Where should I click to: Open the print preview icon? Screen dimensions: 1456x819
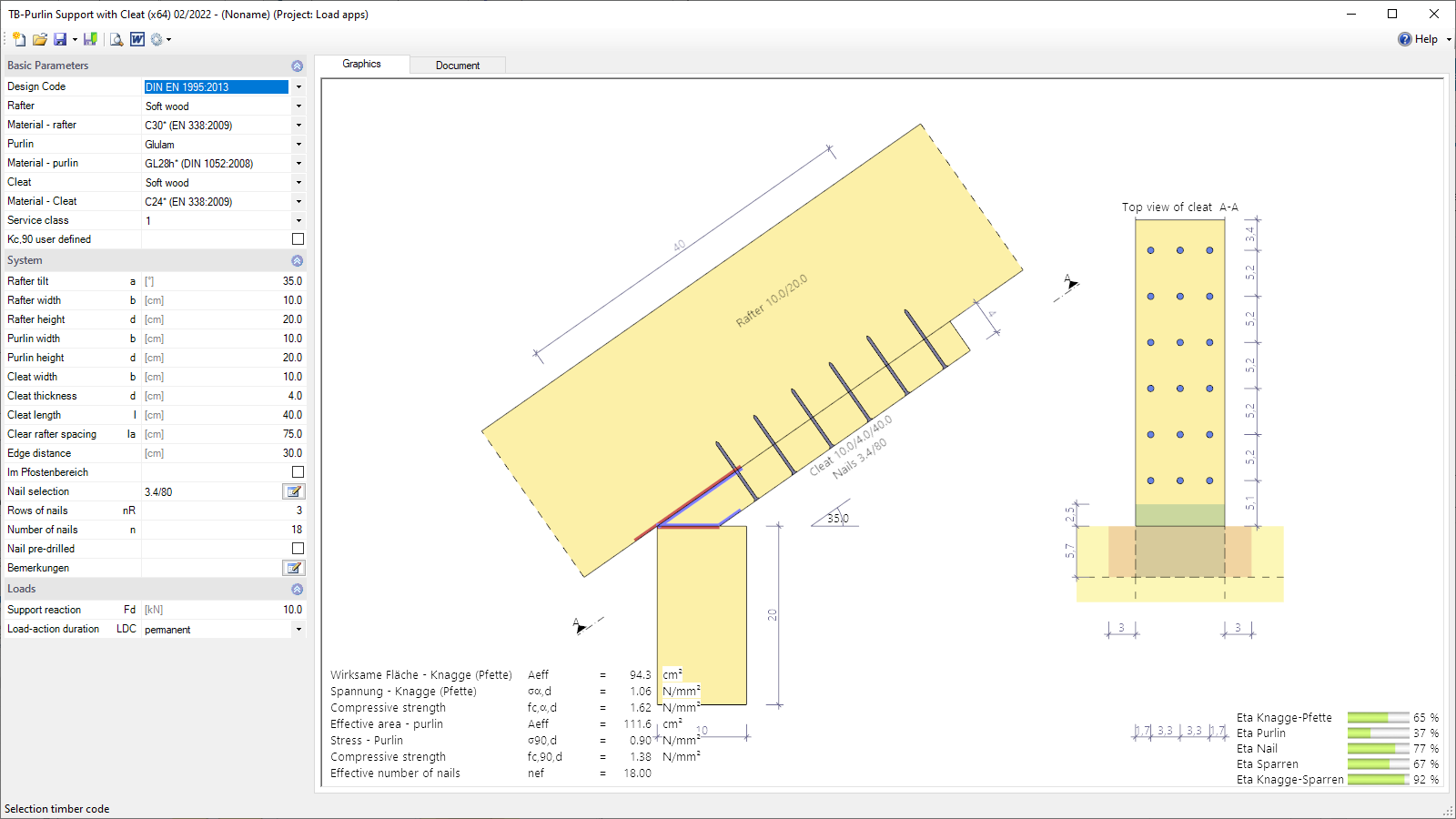116,39
